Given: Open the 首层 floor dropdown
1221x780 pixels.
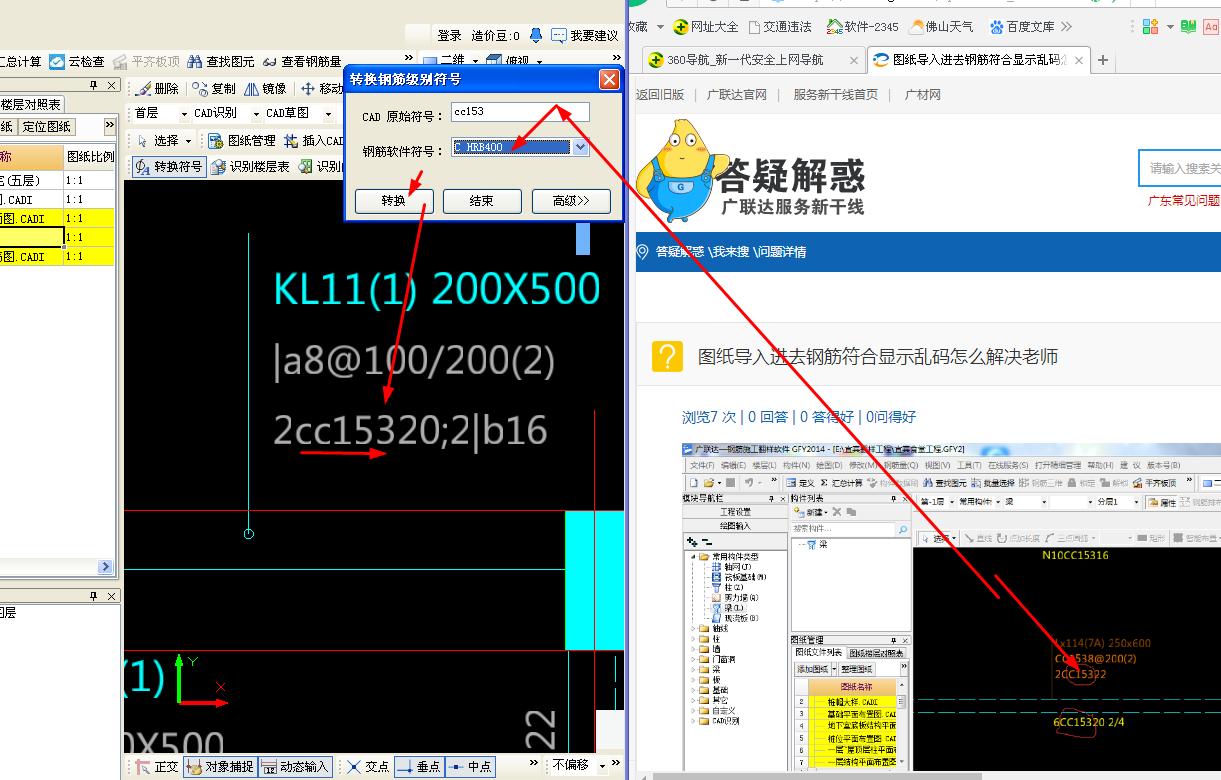Looking at the screenshot, I should (184, 114).
